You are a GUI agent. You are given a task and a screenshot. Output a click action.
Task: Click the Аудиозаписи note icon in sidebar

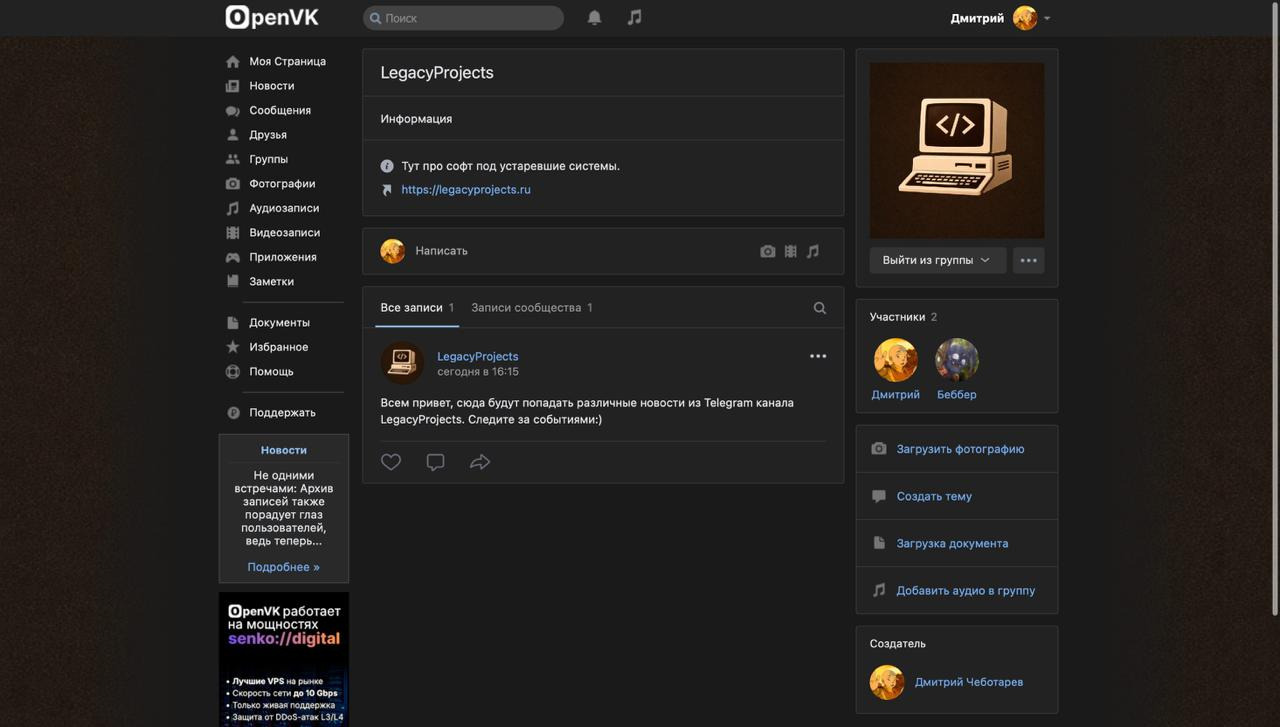coord(233,209)
